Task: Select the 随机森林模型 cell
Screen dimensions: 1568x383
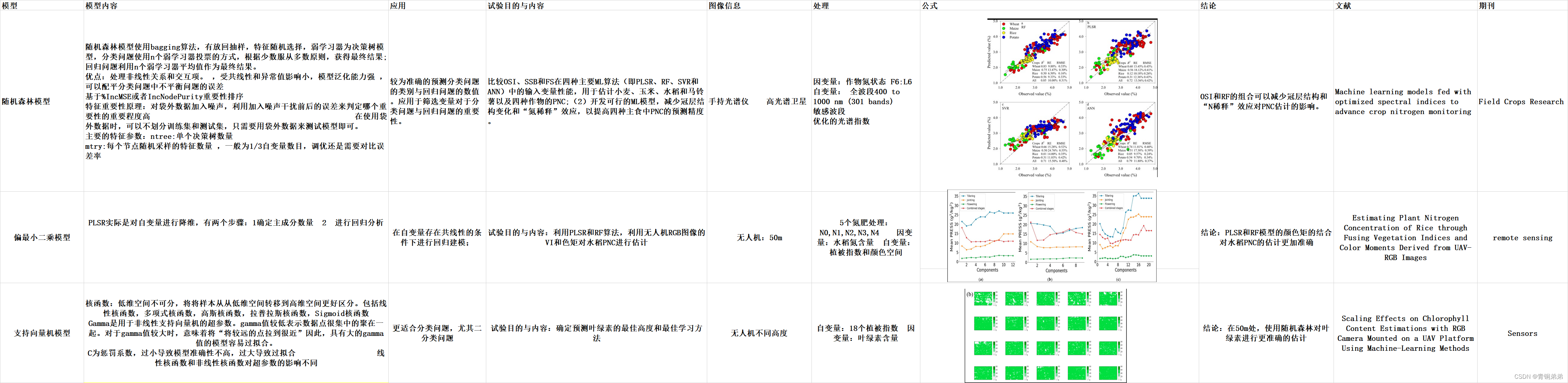Action: 26,102
